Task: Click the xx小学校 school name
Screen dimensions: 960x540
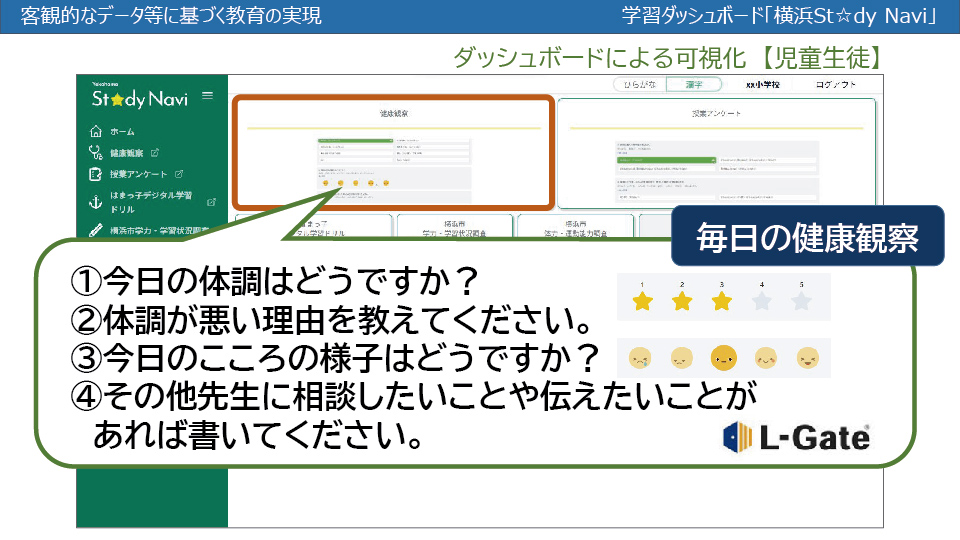Action: click(x=762, y=84)
